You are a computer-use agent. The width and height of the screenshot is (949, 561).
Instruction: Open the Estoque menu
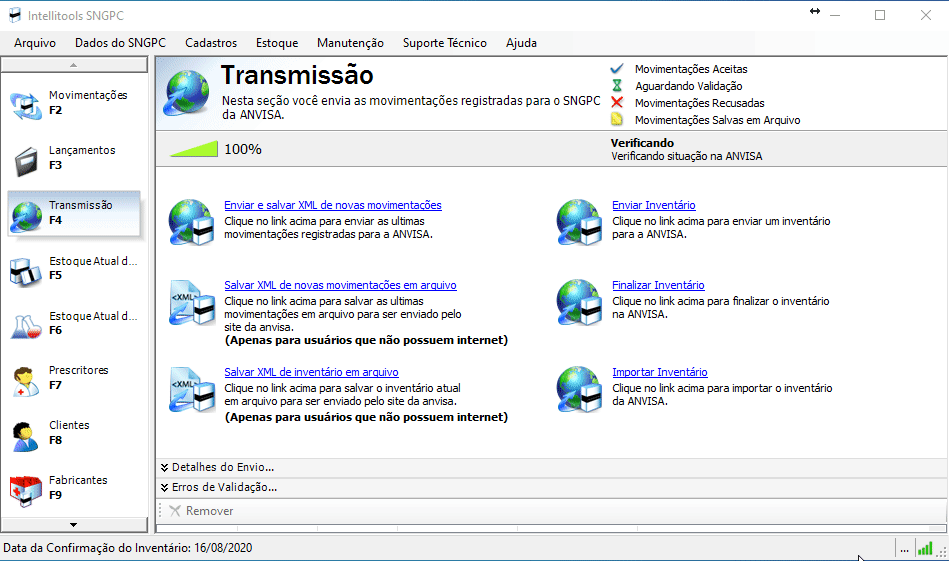[277, 43]
